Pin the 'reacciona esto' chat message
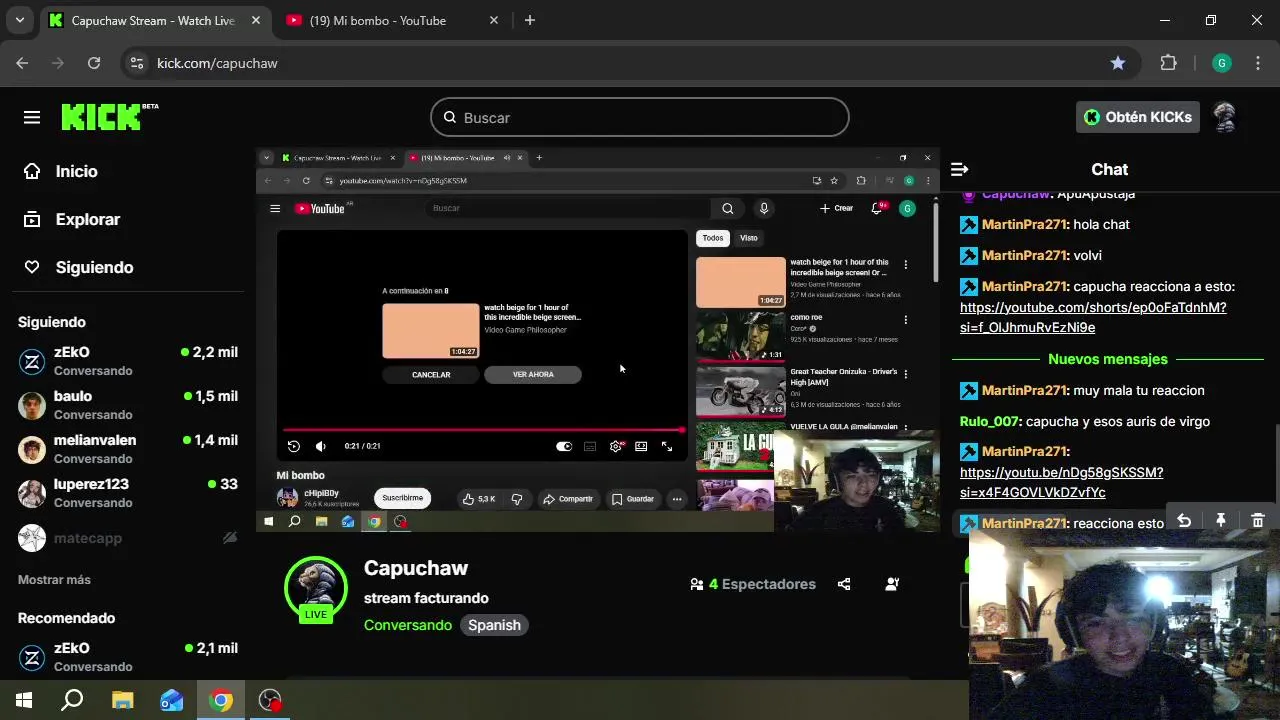 [1221, 520]
